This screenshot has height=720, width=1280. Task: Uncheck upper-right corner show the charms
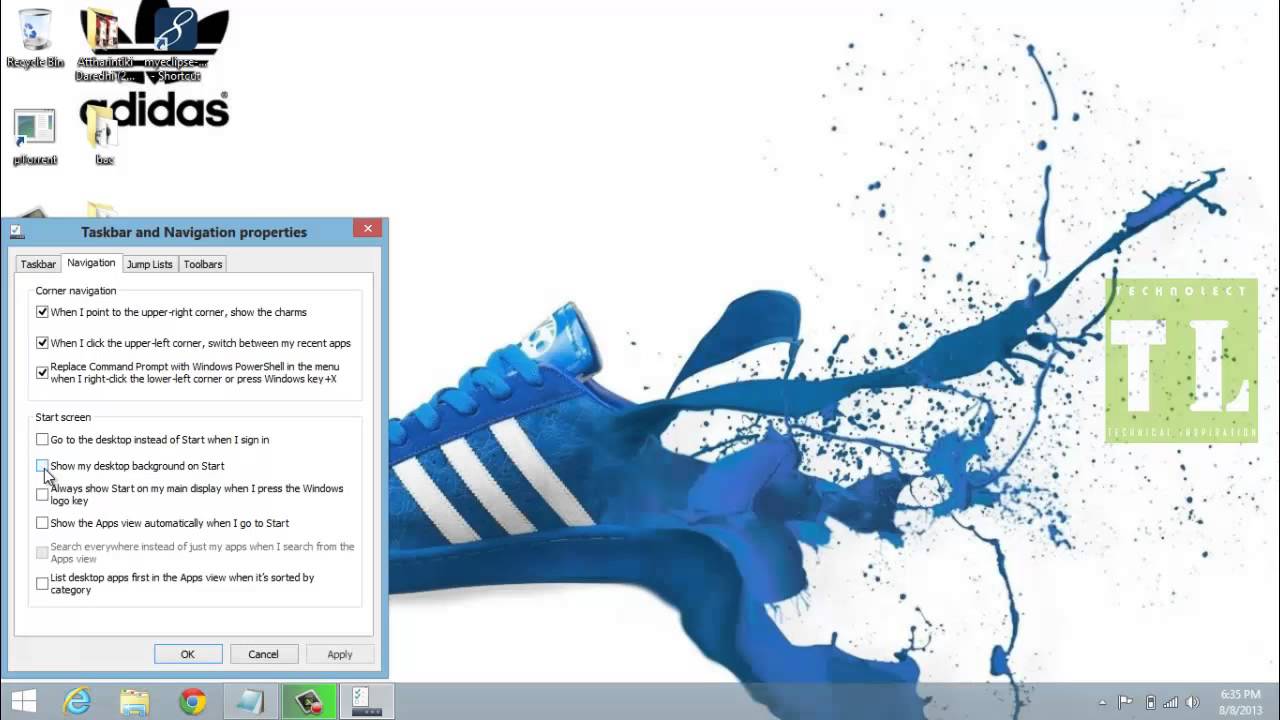[42, 312]
